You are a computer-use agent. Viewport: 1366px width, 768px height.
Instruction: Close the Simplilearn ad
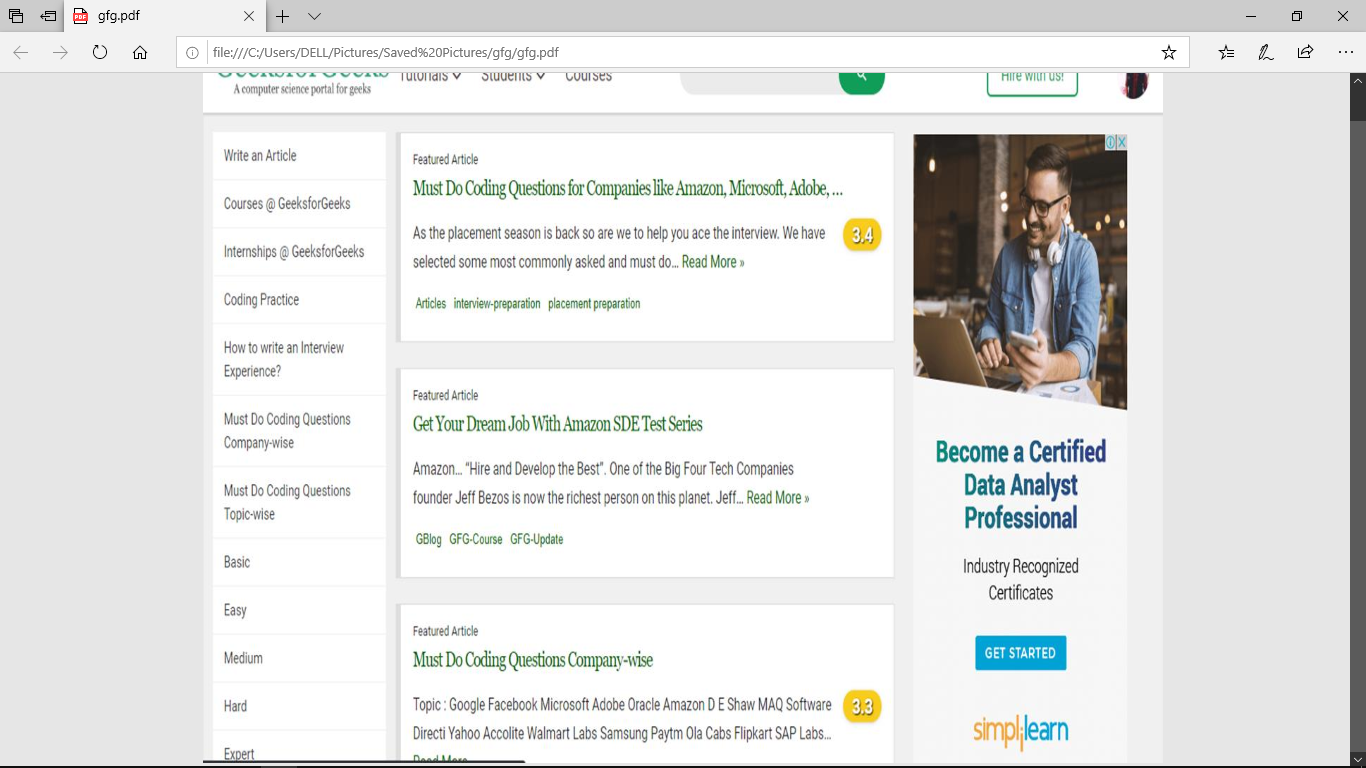(x=1122, y=142)
